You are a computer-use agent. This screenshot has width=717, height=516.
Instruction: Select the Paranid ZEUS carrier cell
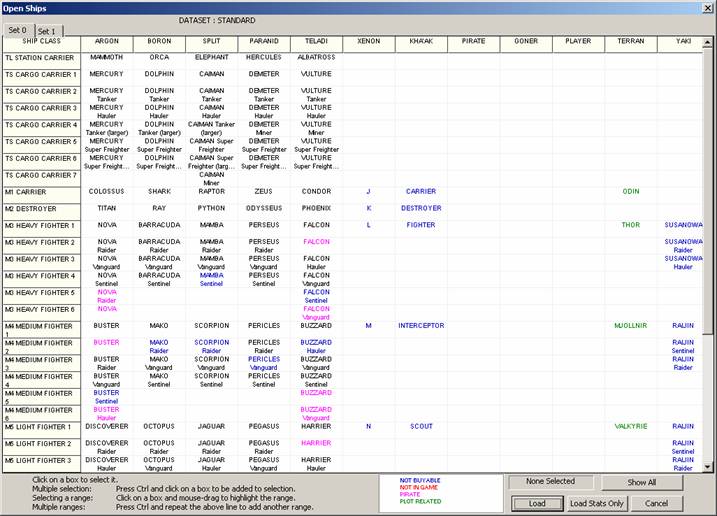264,191
